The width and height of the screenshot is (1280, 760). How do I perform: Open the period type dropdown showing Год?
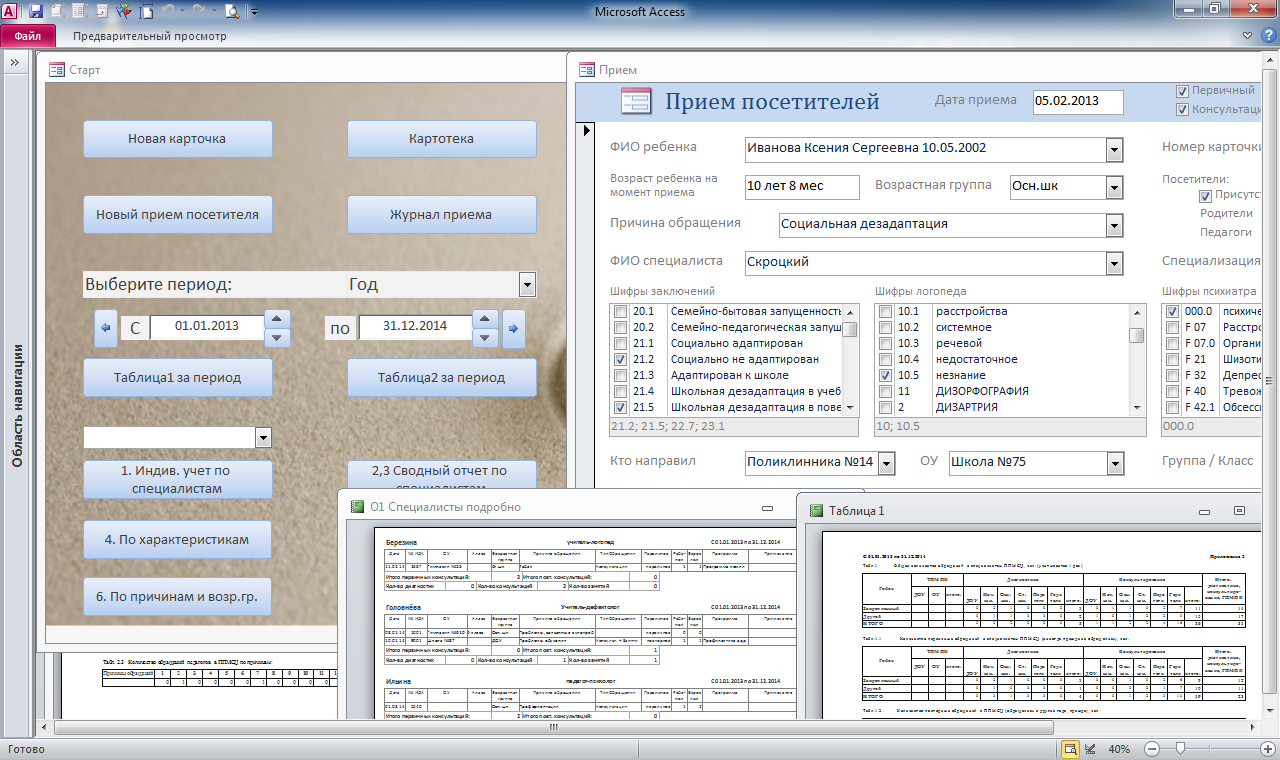coord(527,285)
